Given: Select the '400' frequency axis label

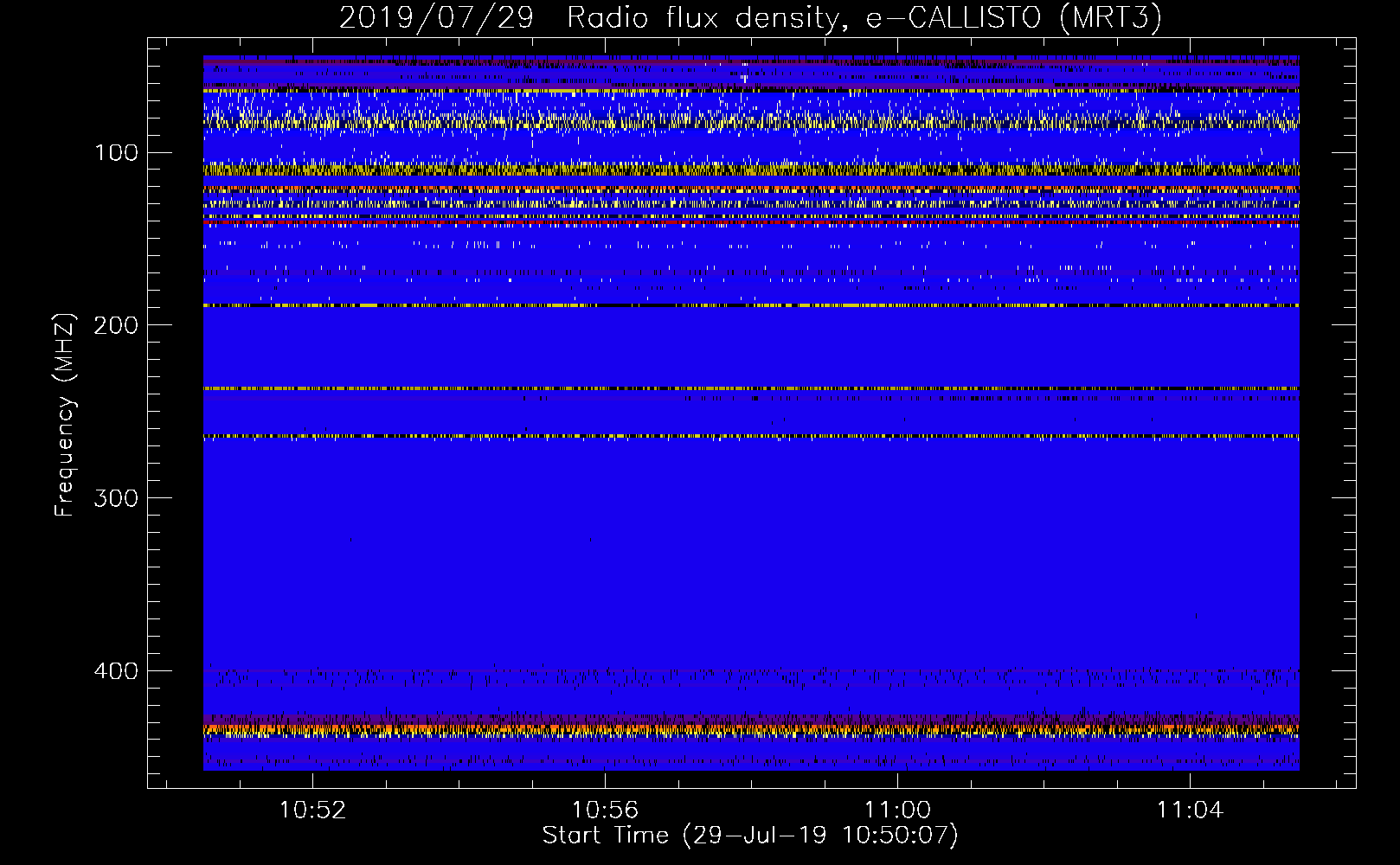Looking at the screenshot, I should (116, 671).
